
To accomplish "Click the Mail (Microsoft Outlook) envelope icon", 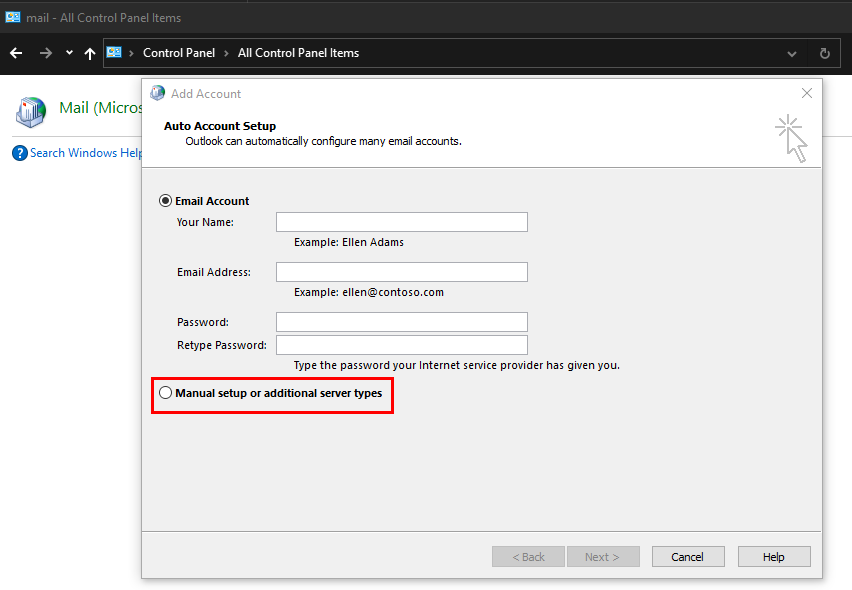I will 31,112.
